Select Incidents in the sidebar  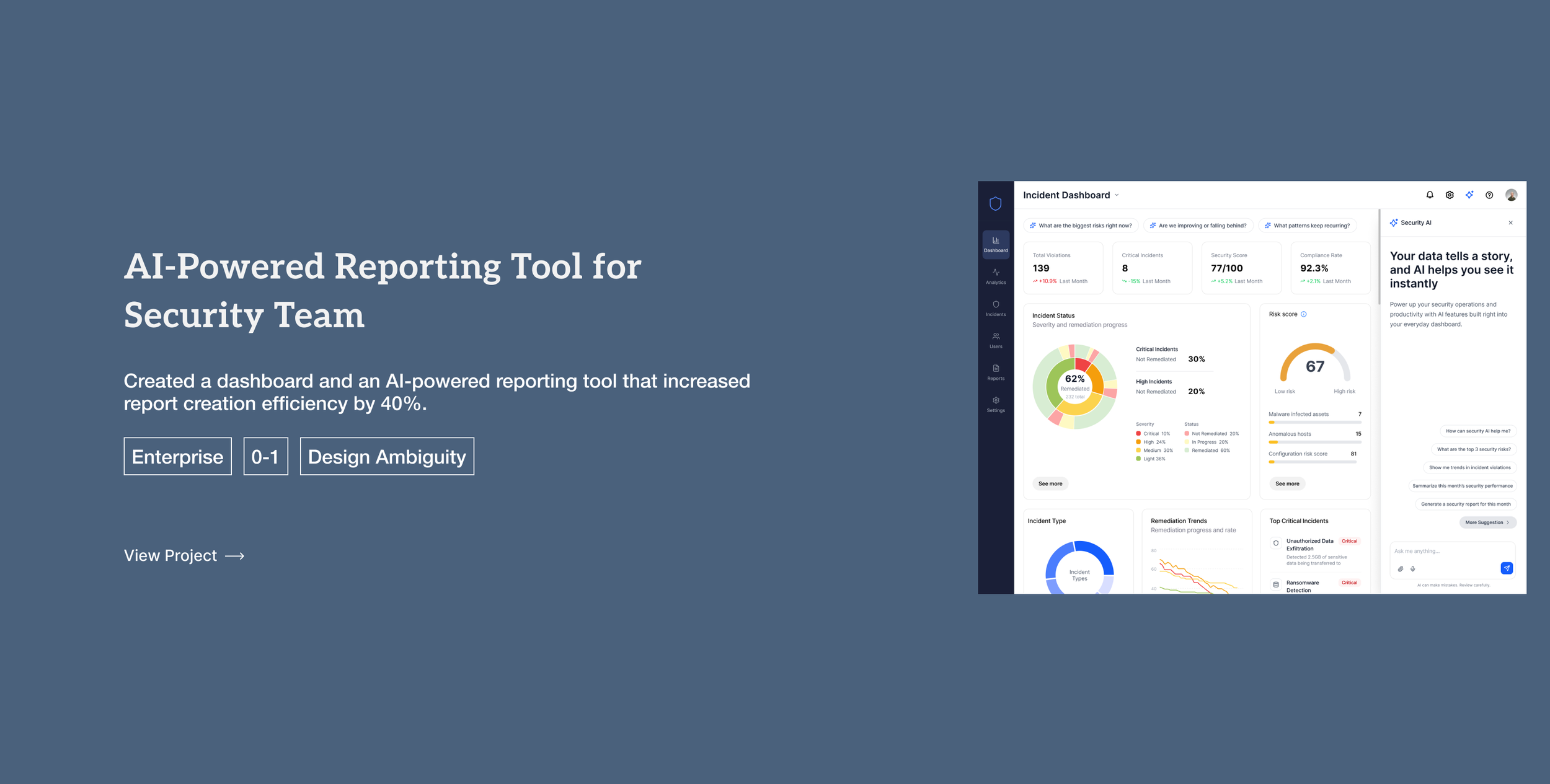point(996,309)
